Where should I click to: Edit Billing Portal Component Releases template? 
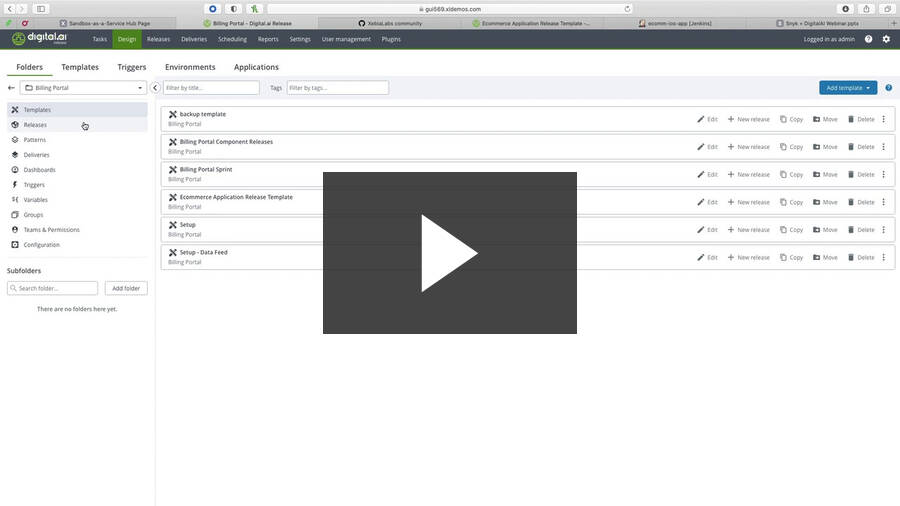click(x=707, y=147)
